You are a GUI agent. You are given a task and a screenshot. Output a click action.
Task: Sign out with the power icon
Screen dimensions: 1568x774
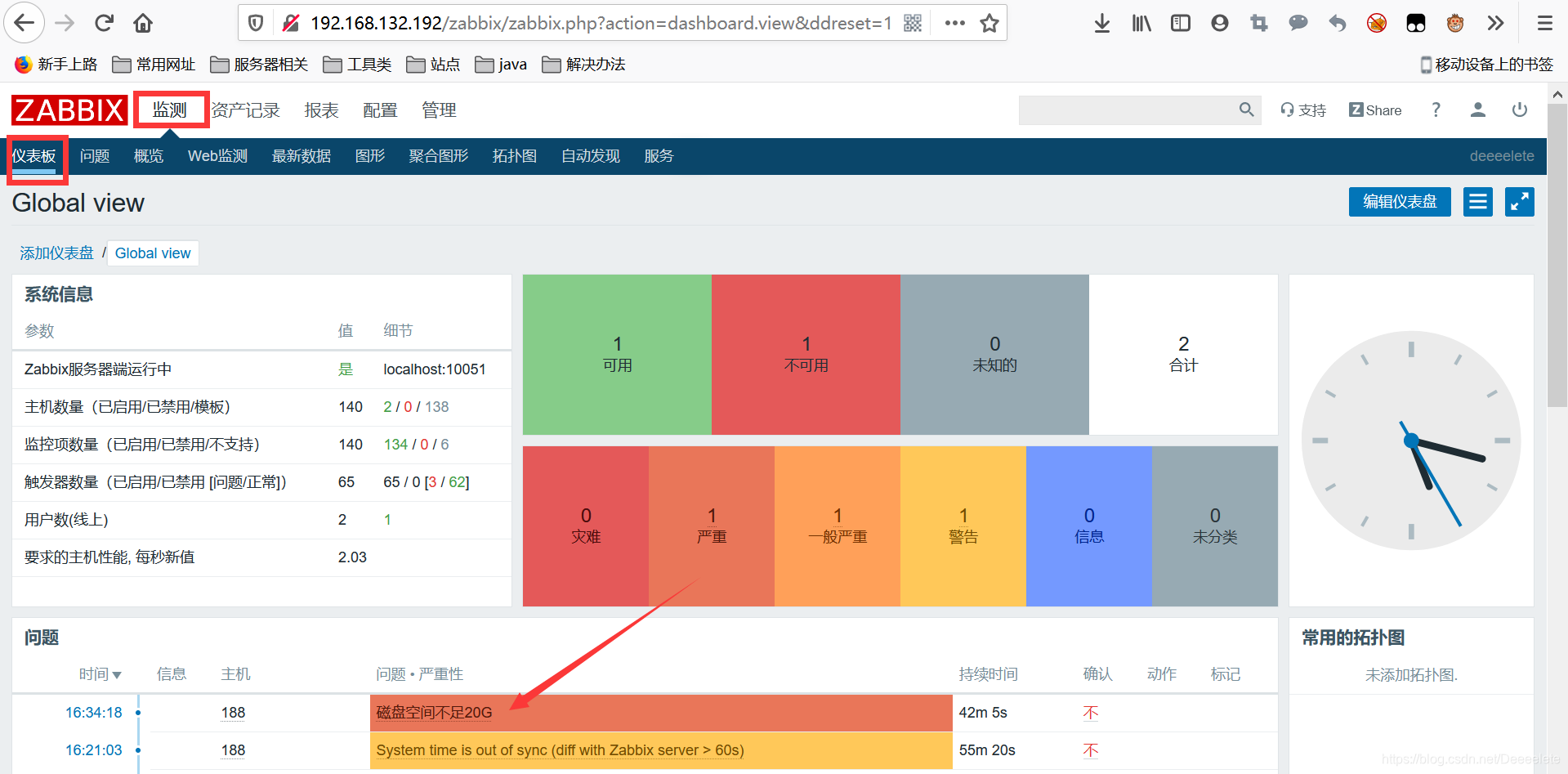click(x=1520, y=110)
